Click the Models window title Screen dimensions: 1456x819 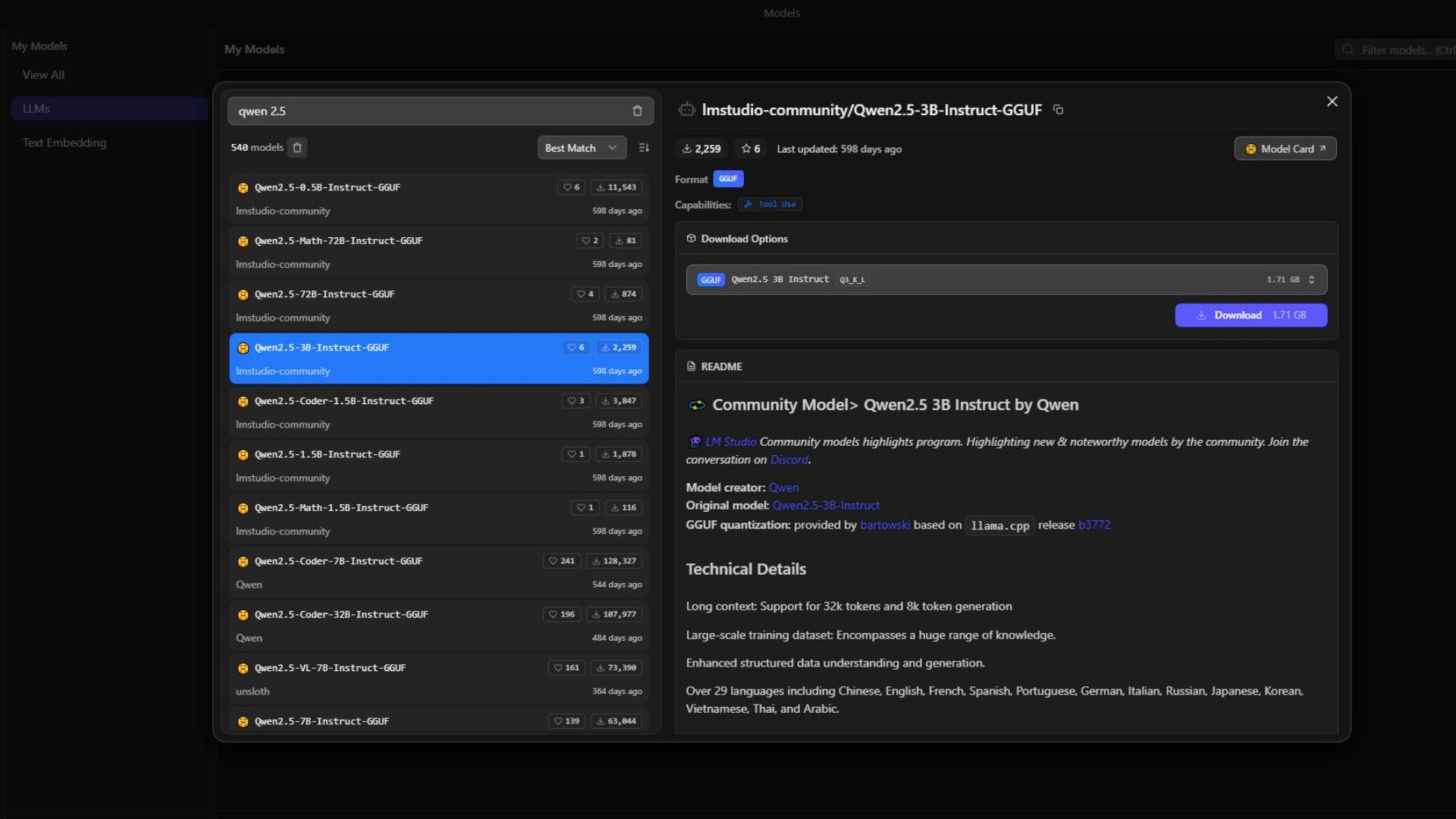point(781,13)
